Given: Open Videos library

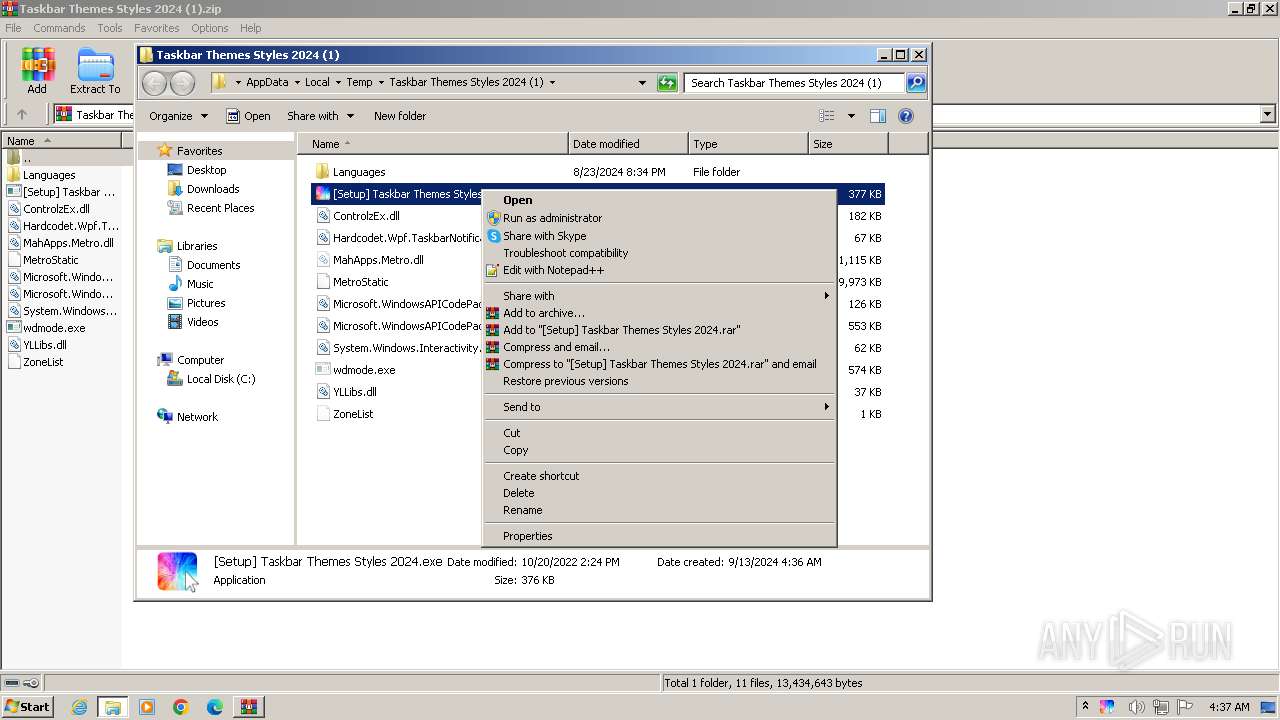Looking at the screenshot, I should coord(202,322).
